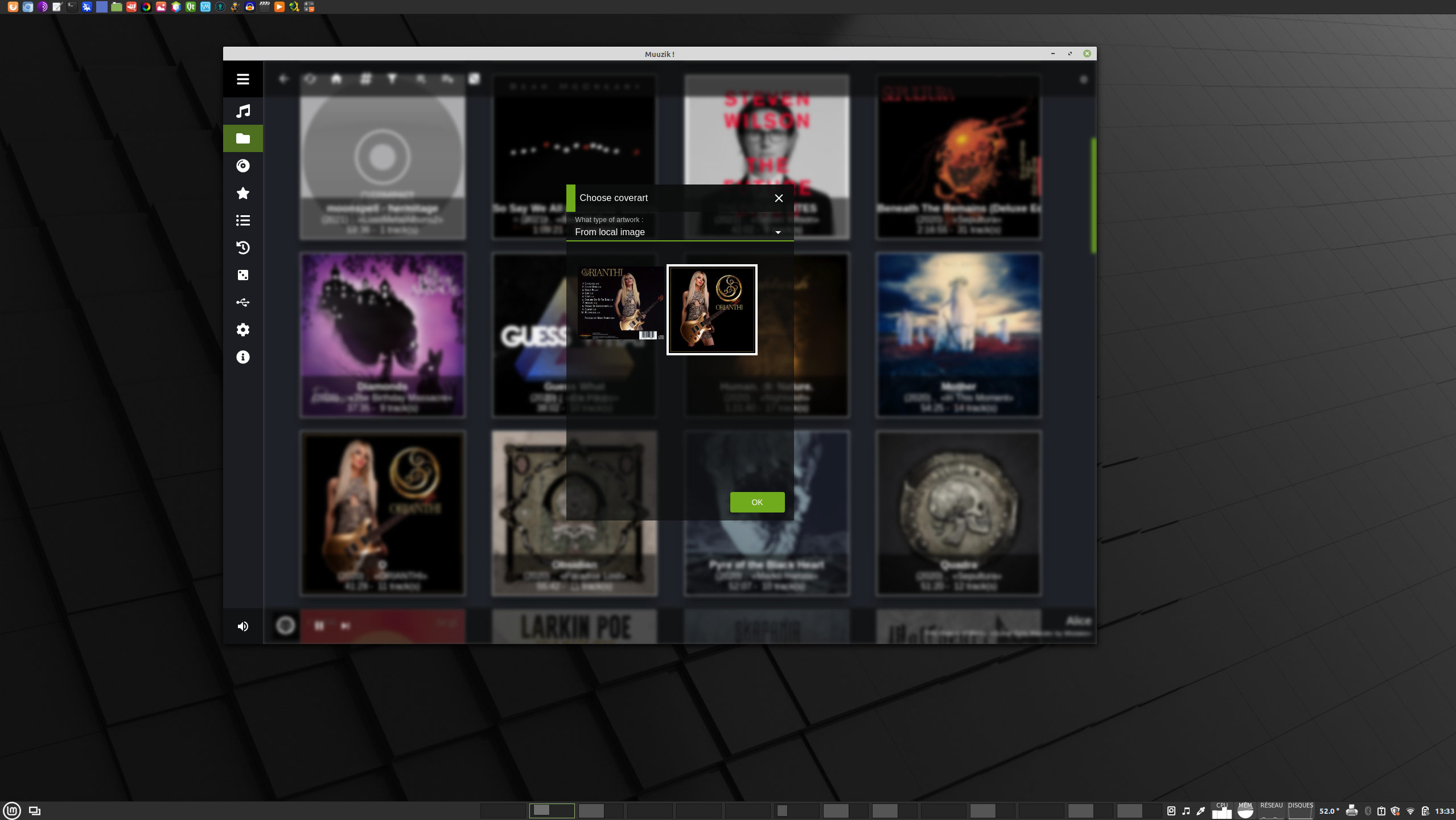This screenshot has width=1456, height=820.
Task: Open the info about page
Action: click(x=243, y=357)
